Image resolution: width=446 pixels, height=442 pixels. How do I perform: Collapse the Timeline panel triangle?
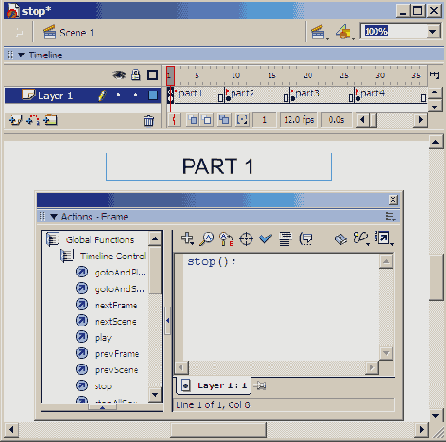click(x=21, y=55)
